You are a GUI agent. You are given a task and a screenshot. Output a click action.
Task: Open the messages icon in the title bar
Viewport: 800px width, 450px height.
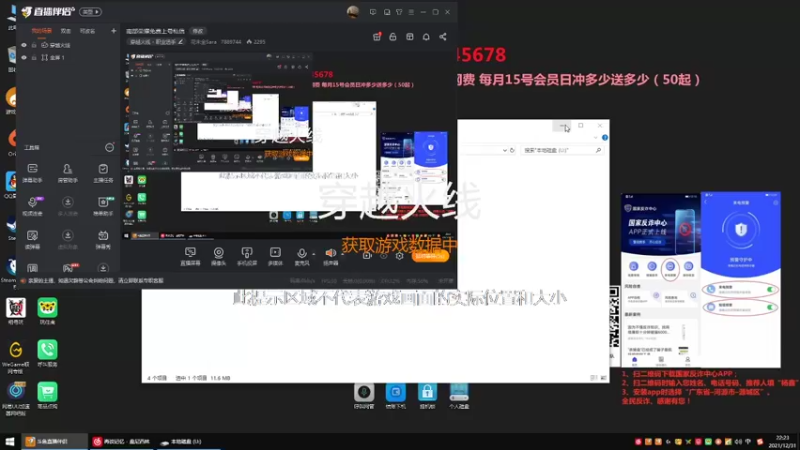(373, 12)
